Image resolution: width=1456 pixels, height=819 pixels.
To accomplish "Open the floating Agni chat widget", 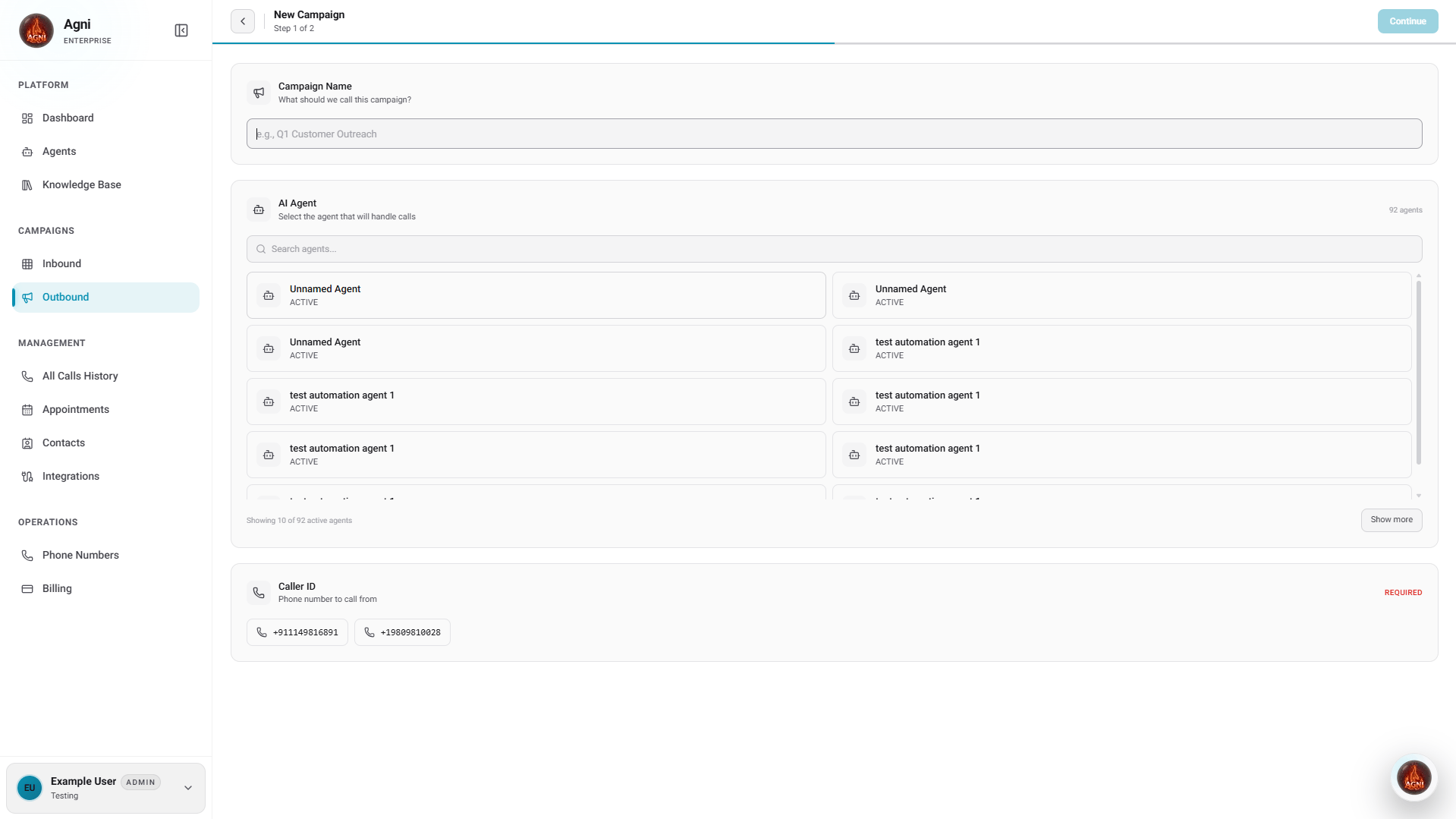I will 1414,778.
